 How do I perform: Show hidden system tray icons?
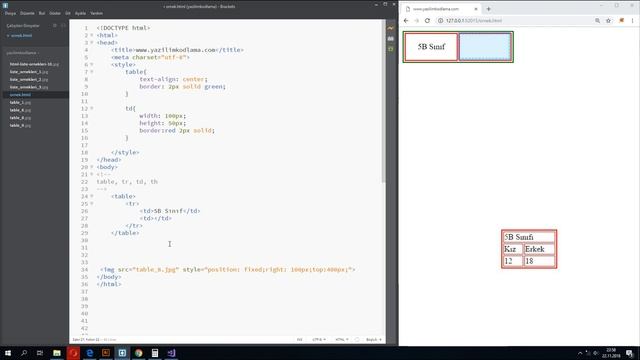click(x=580, y=353)
